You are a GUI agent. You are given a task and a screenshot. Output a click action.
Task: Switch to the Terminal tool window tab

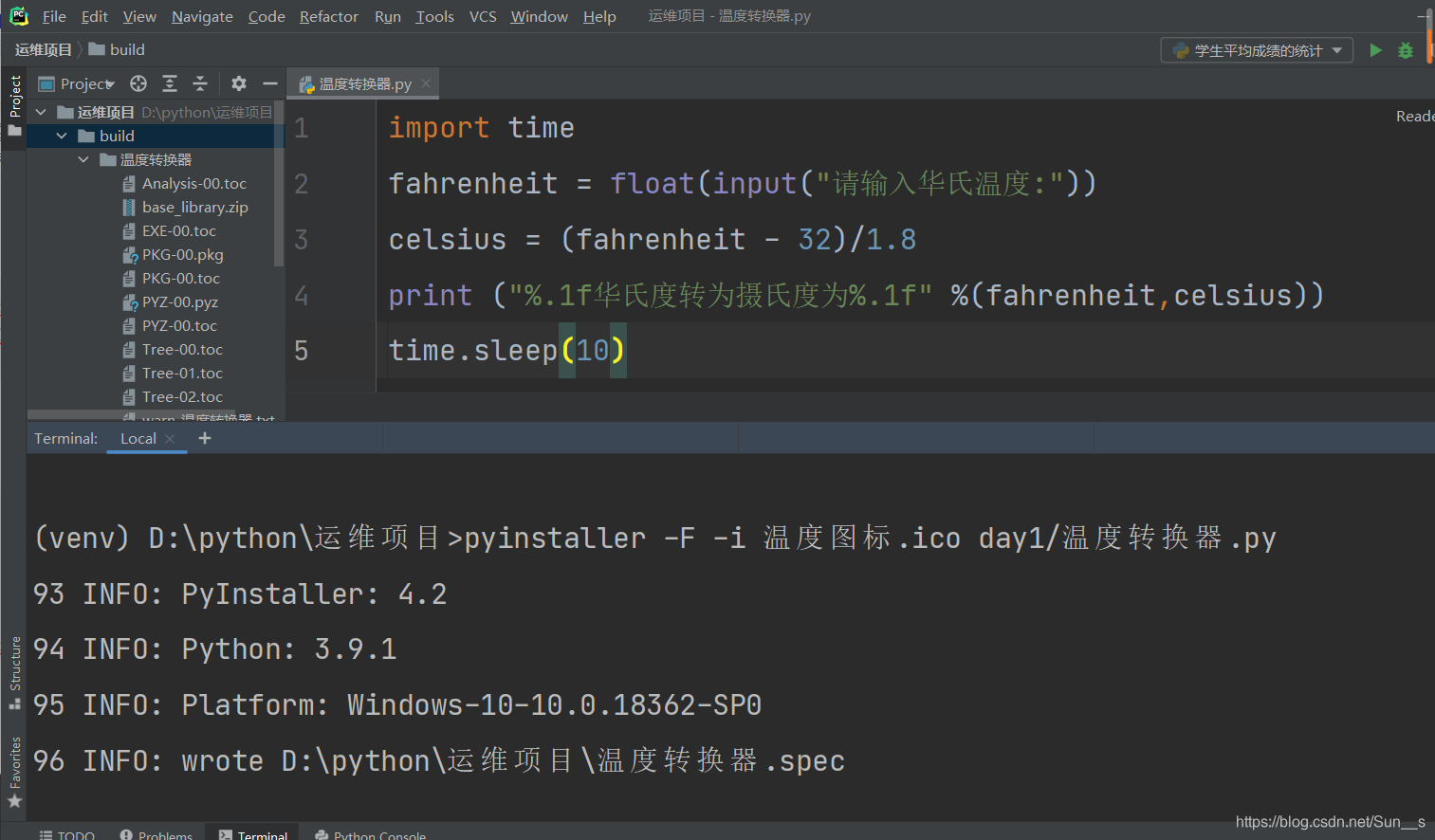[x=253, y=834]
